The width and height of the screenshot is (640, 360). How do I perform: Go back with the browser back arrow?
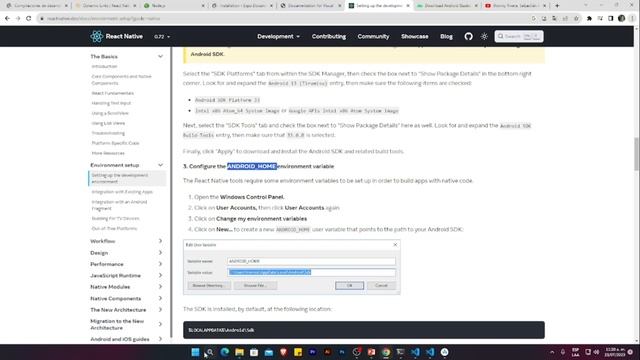pos(7,18)
